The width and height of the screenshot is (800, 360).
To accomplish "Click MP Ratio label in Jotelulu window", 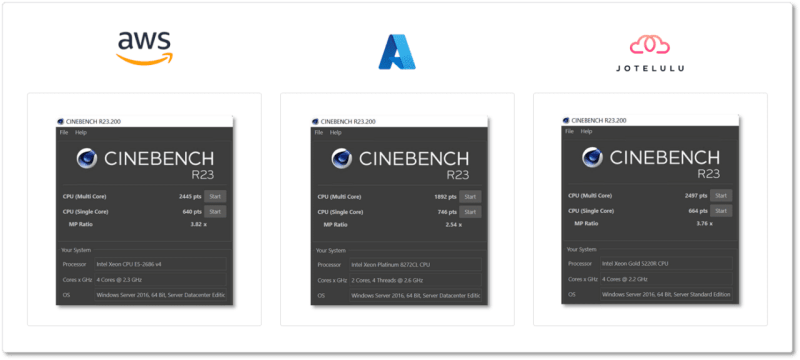I will (586, 223).
